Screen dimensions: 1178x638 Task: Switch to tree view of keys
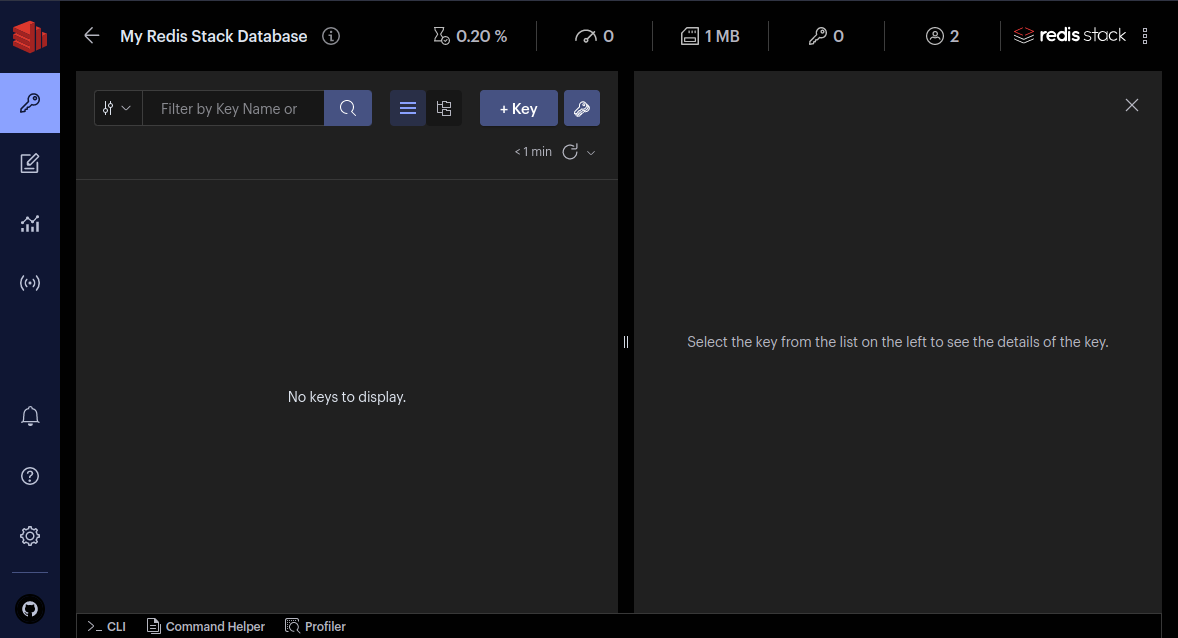[444, 108]
